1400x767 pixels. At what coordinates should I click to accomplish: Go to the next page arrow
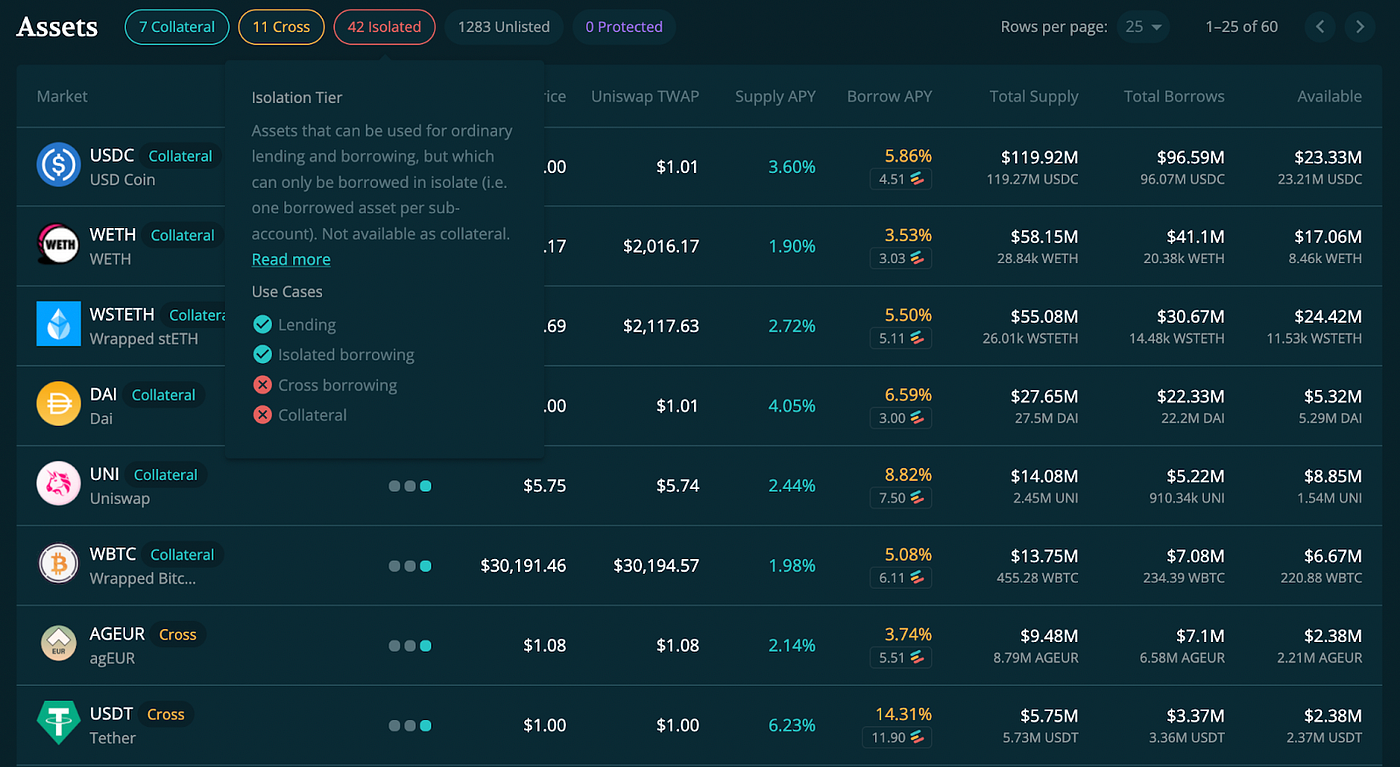click(1360, 27)
